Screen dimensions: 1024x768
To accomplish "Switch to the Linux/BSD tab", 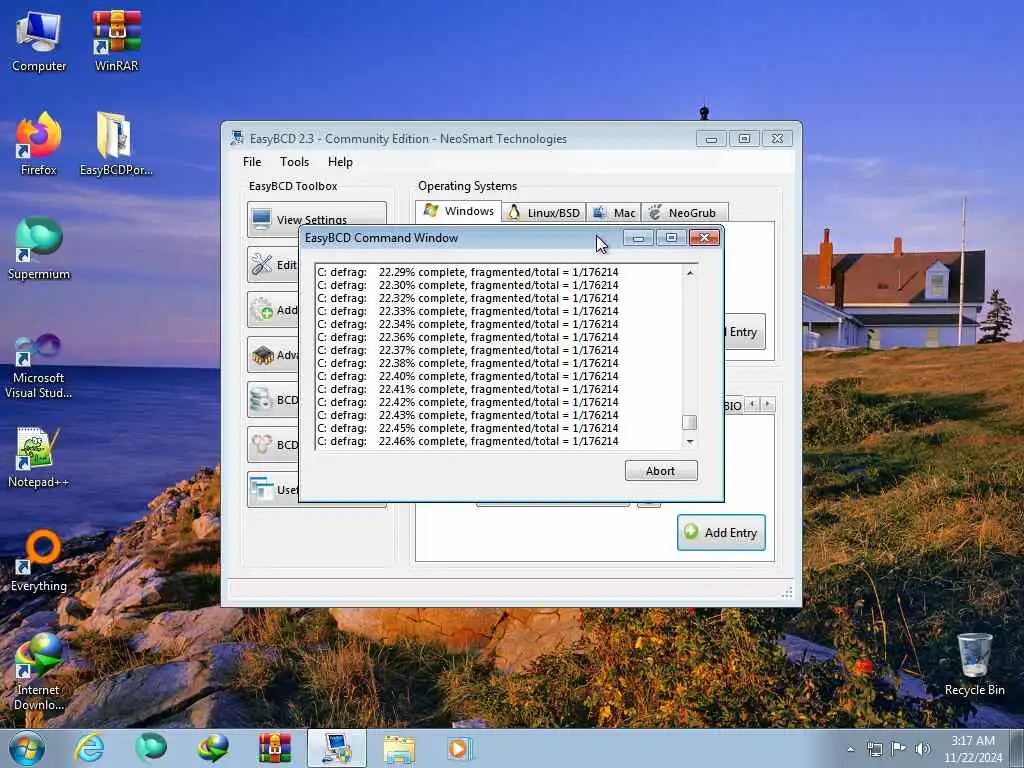I will point(544,213).
